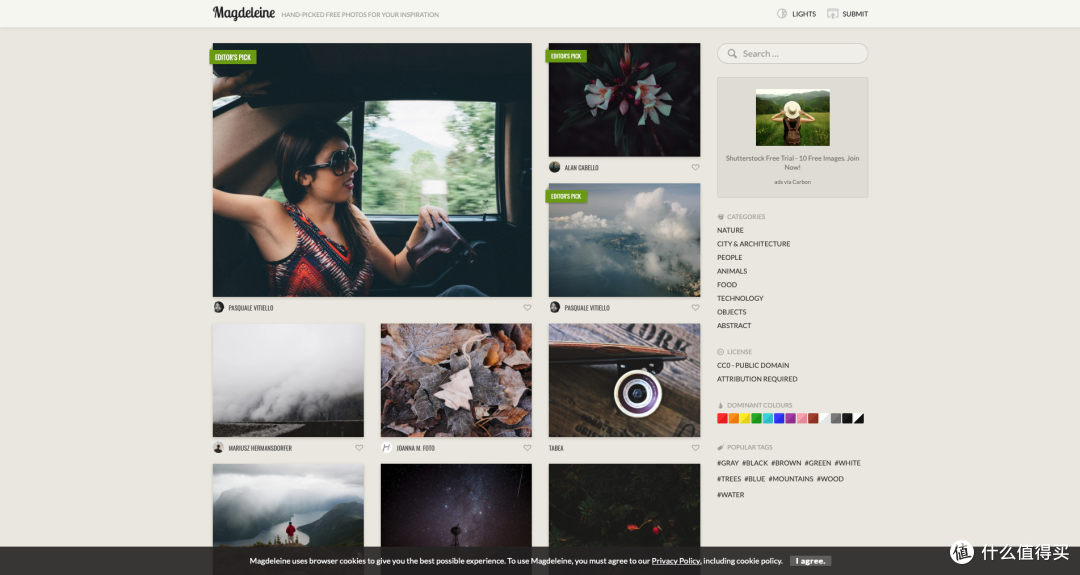Open the #GREEN tag
The width and height of the screenshot is (1080, 575).
tap(818, 463)
